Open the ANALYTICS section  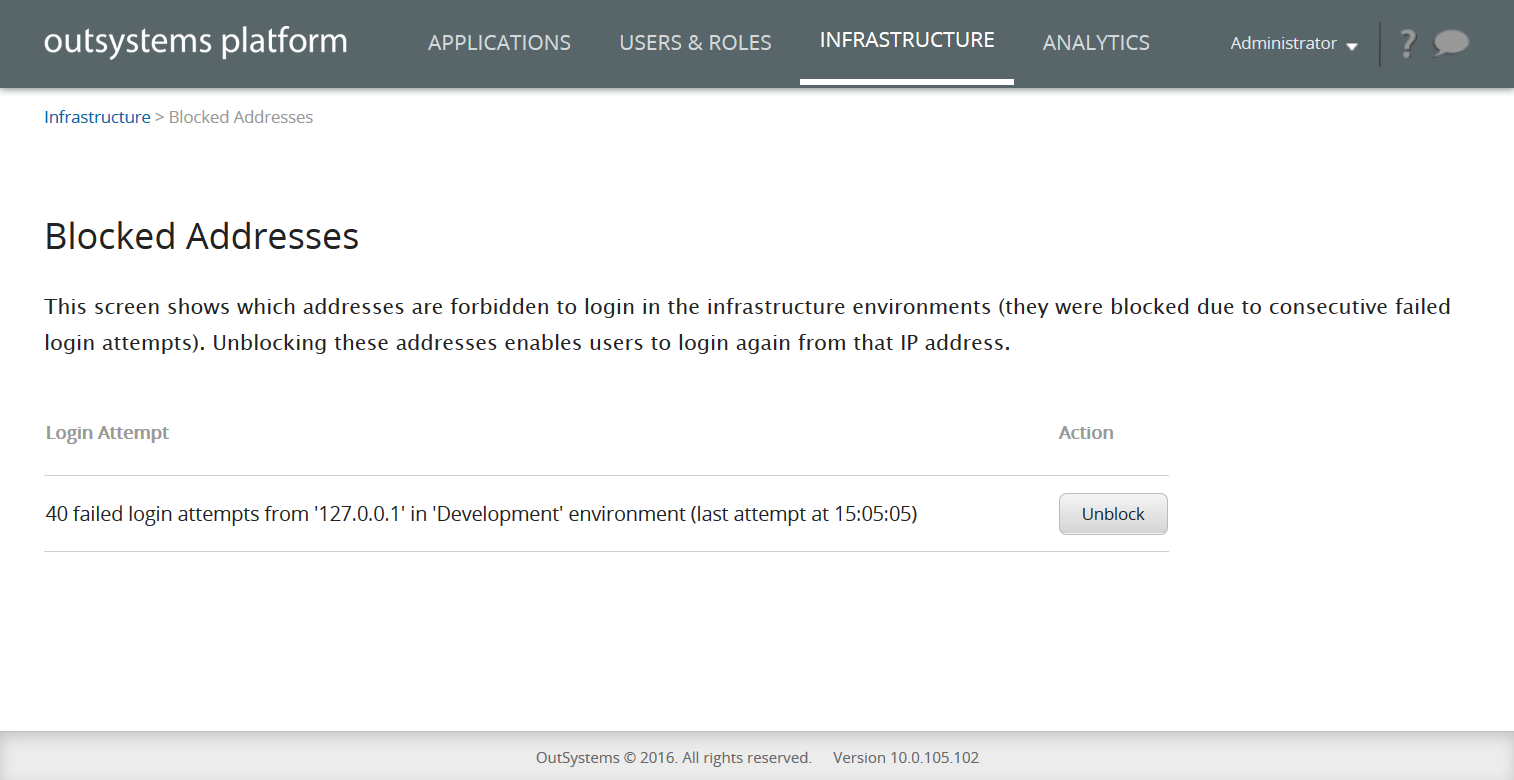tap(1096, 43)
